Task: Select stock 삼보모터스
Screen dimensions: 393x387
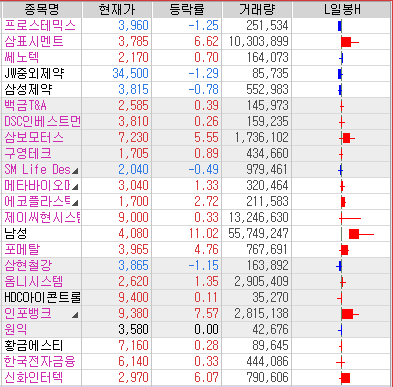Action: [x=34, y=138]
